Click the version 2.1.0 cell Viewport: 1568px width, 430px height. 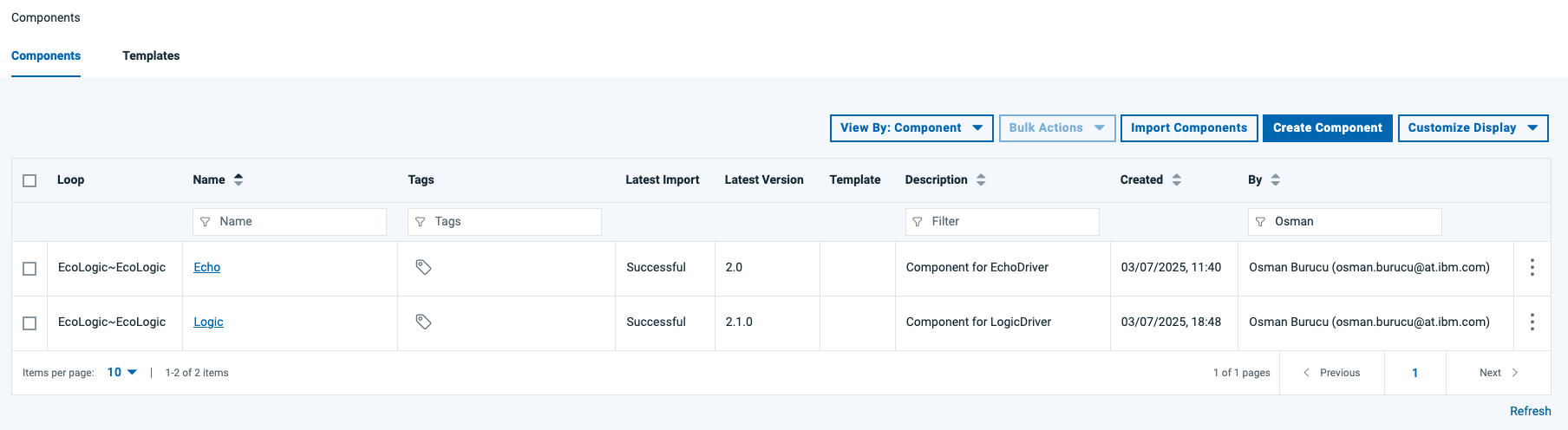click(x=739, y=322)
